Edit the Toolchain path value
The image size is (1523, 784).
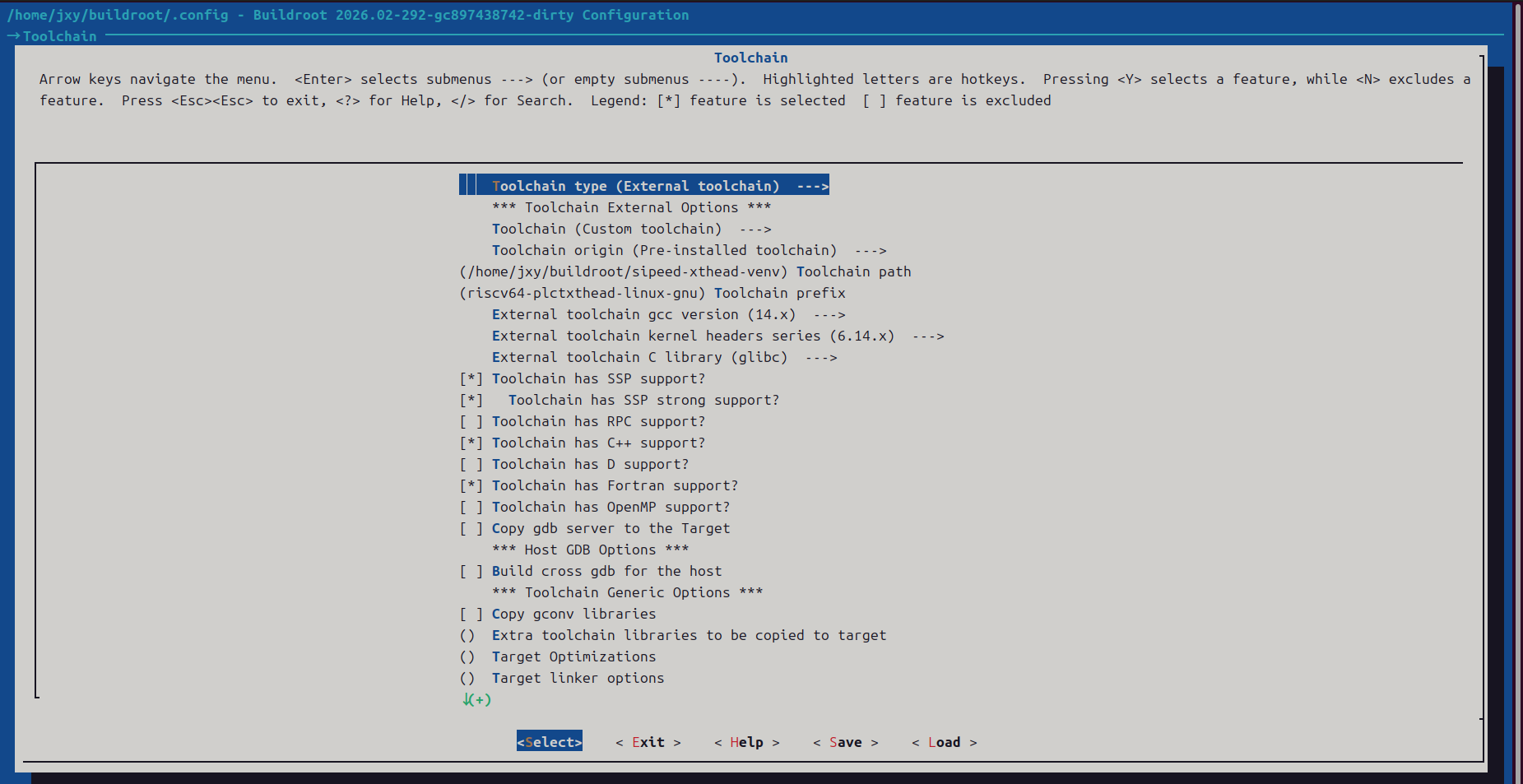coord(685,271)
